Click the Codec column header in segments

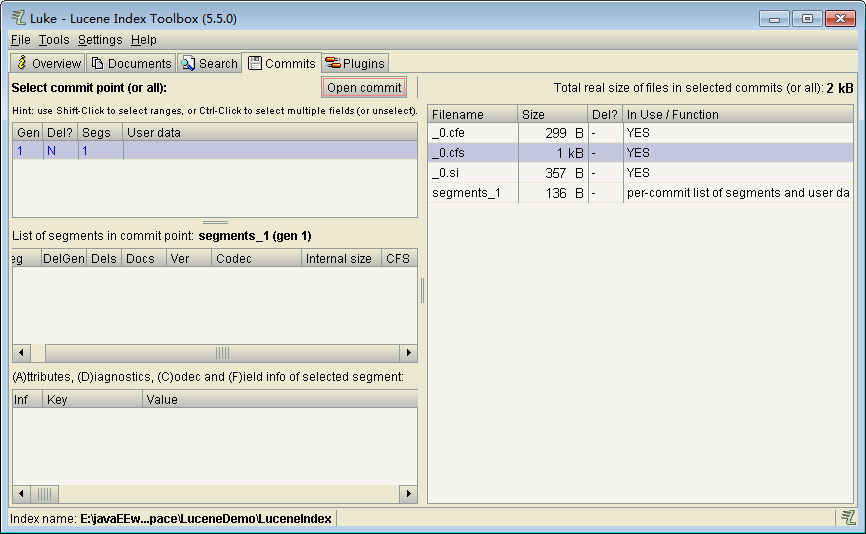(x=256, y=258)
